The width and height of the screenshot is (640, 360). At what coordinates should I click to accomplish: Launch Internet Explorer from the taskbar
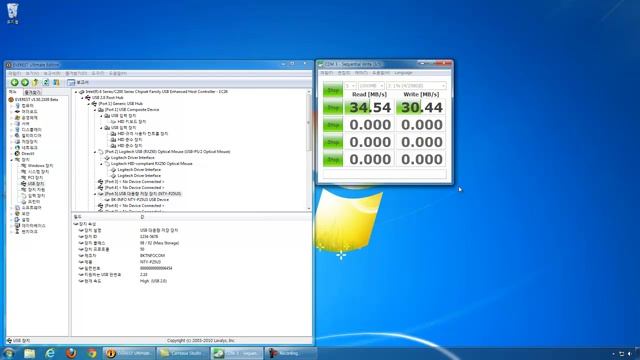(x=50, y=353)
